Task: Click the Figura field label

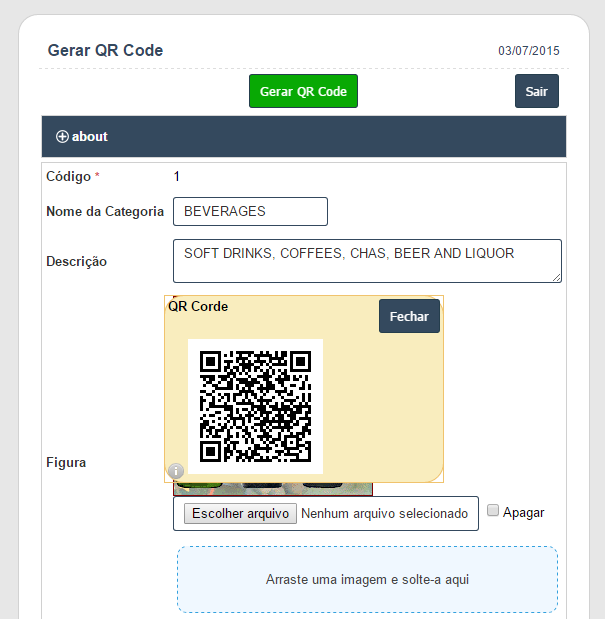Action: click(x=66, y=463)
